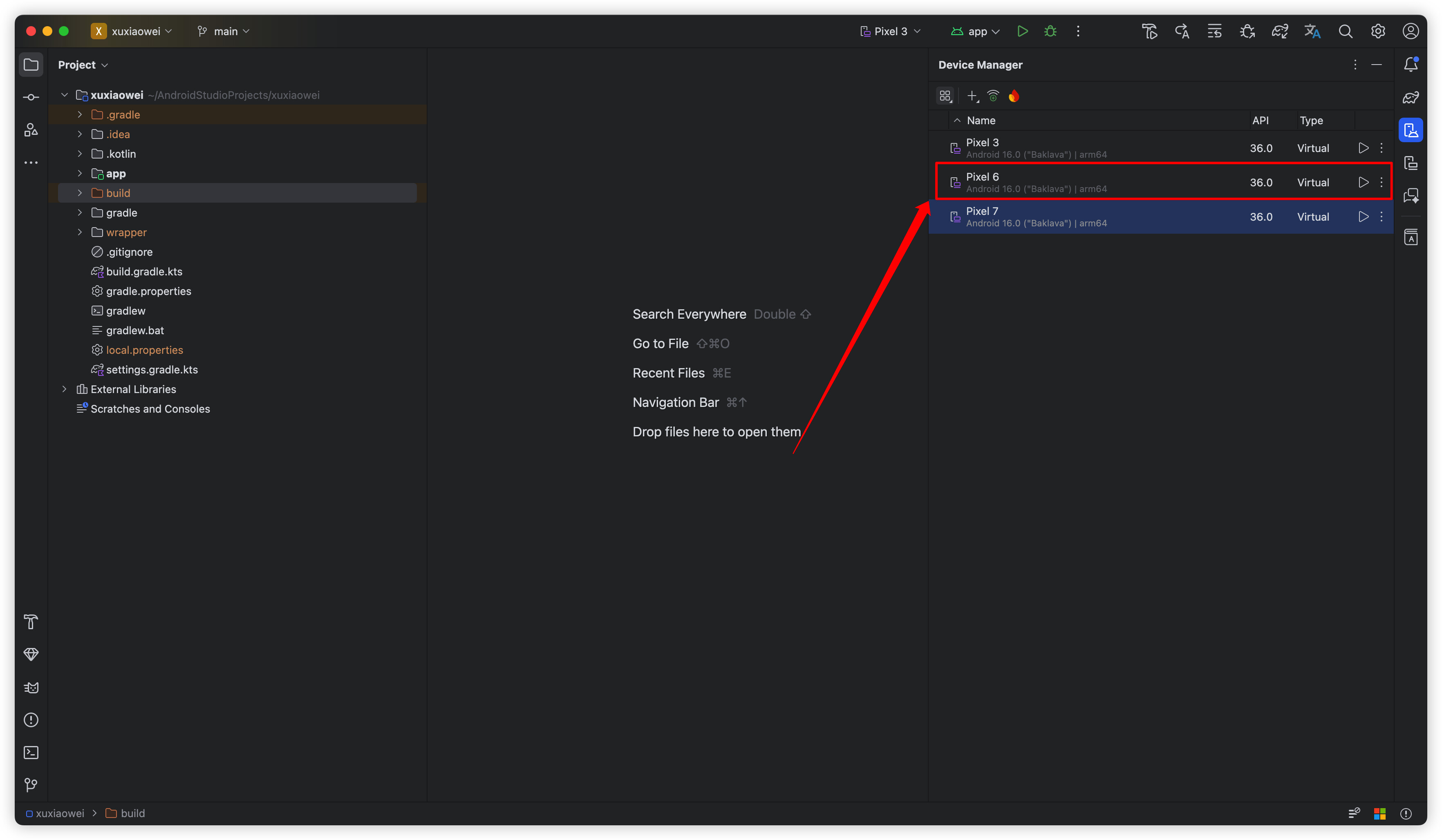Toggle Device Manager tool window button
Screen dimensions: 1442x840
1411,130
